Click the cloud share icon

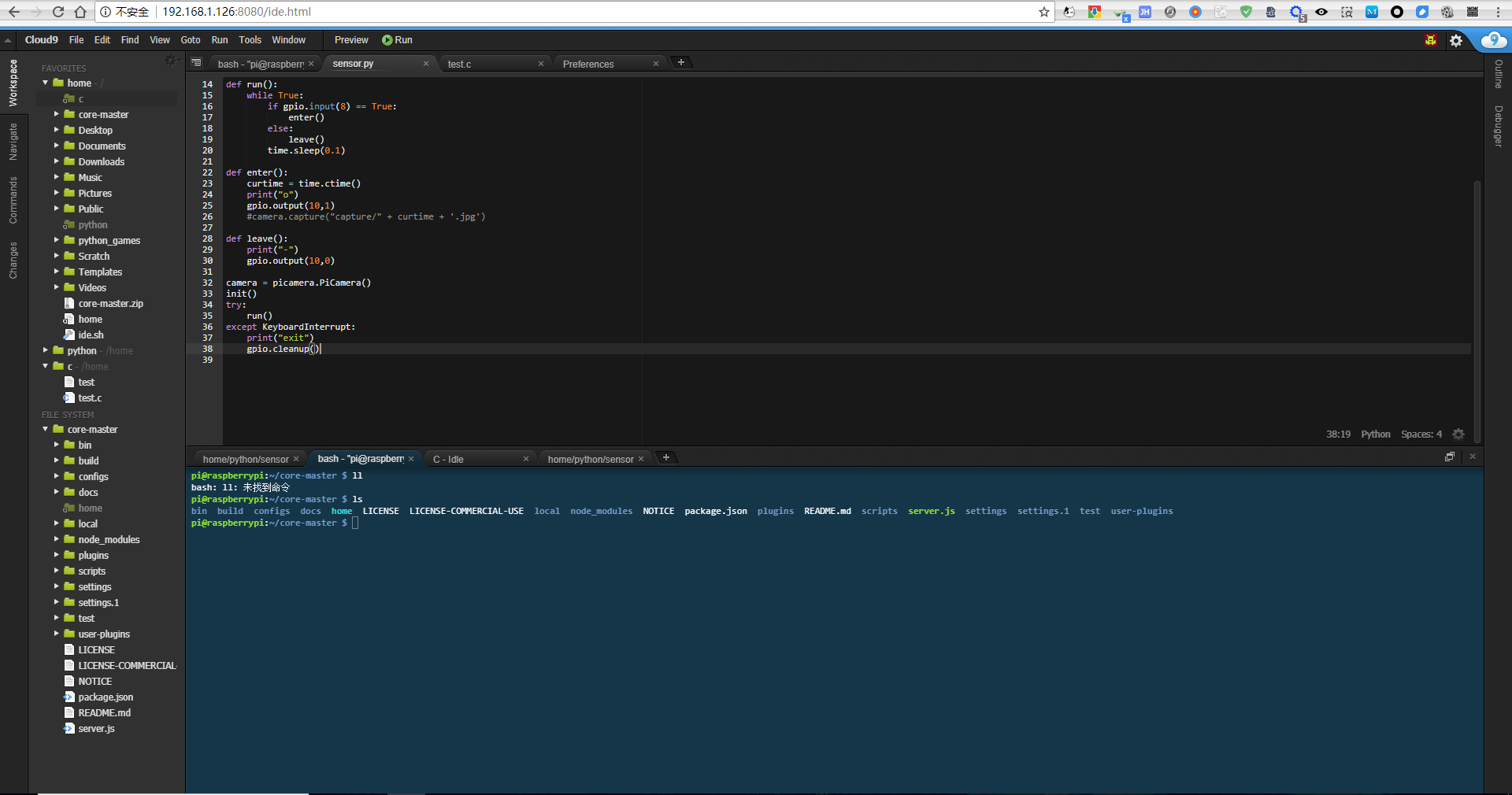tap(1493, 40)
